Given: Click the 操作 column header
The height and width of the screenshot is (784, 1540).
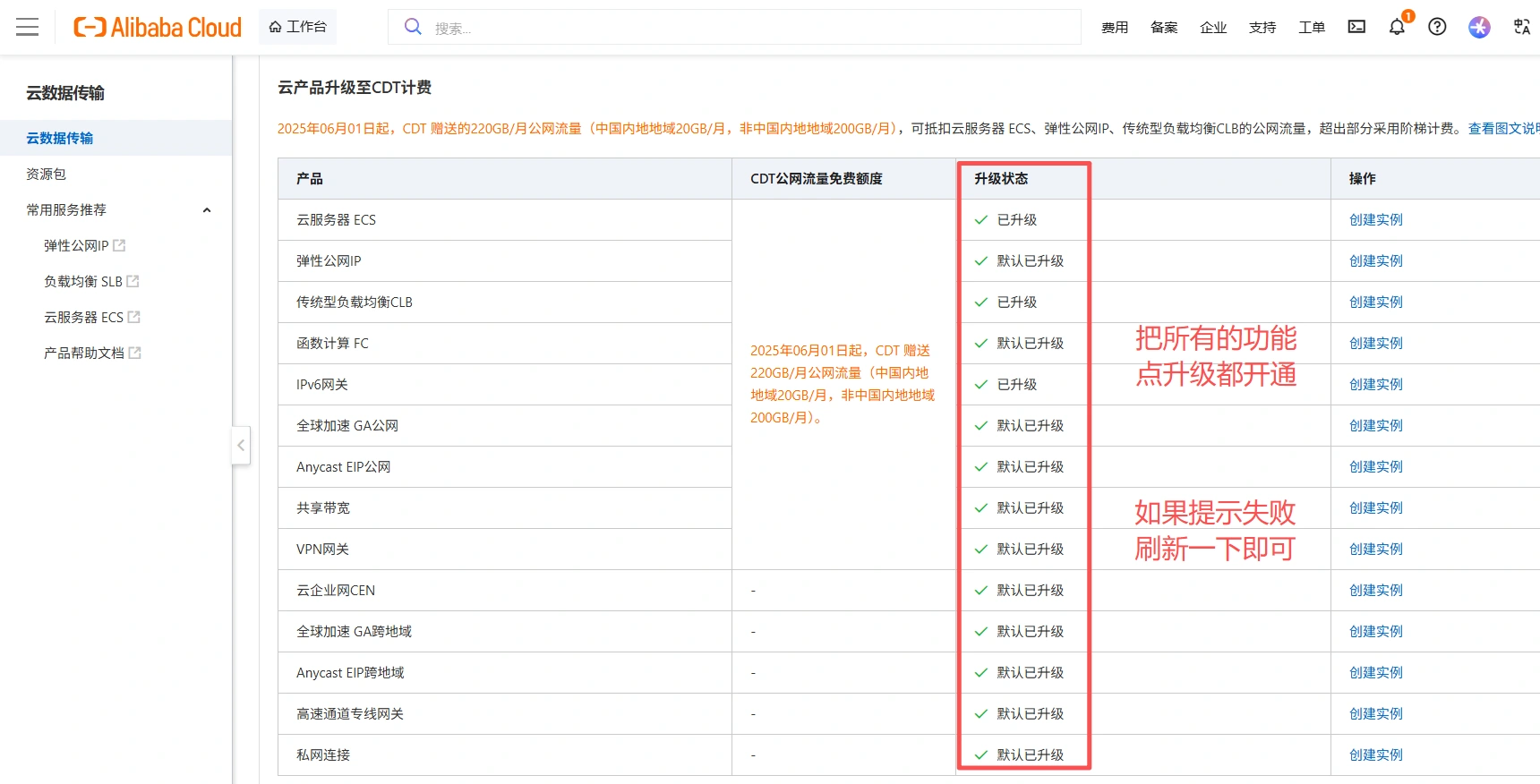Looking at the screenshot, I should click(x=1363, y=178).
